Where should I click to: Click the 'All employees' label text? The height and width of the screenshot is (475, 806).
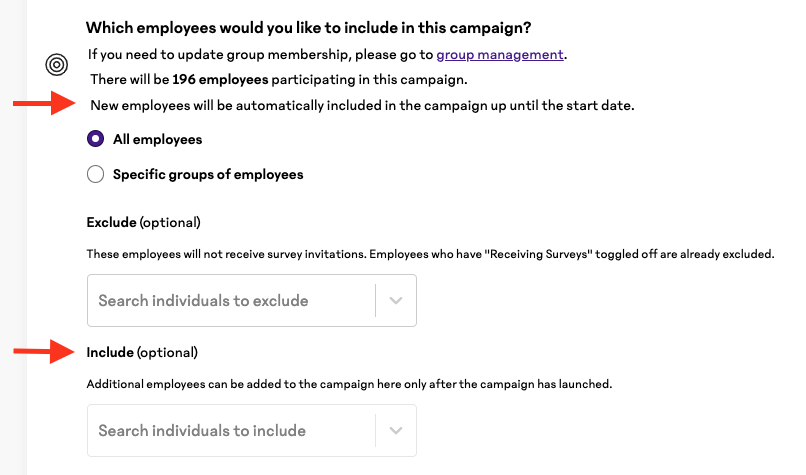click(158, 139)
